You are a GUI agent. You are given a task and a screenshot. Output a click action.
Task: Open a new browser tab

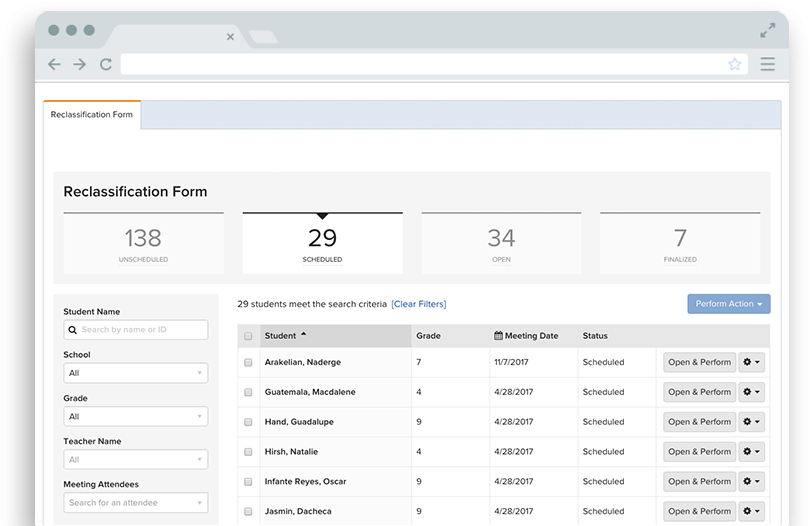263,37
